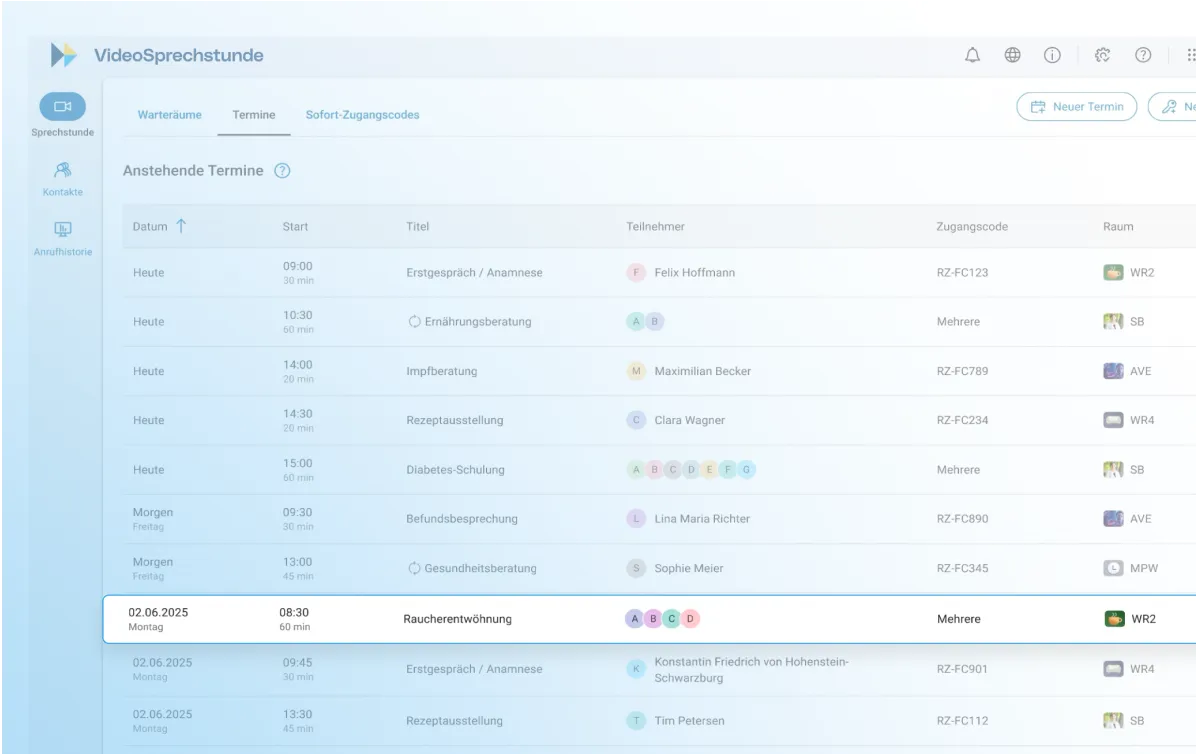Open settings via the gear icon
This screenshot has height=754, width=1196.
click(1102, 55)
